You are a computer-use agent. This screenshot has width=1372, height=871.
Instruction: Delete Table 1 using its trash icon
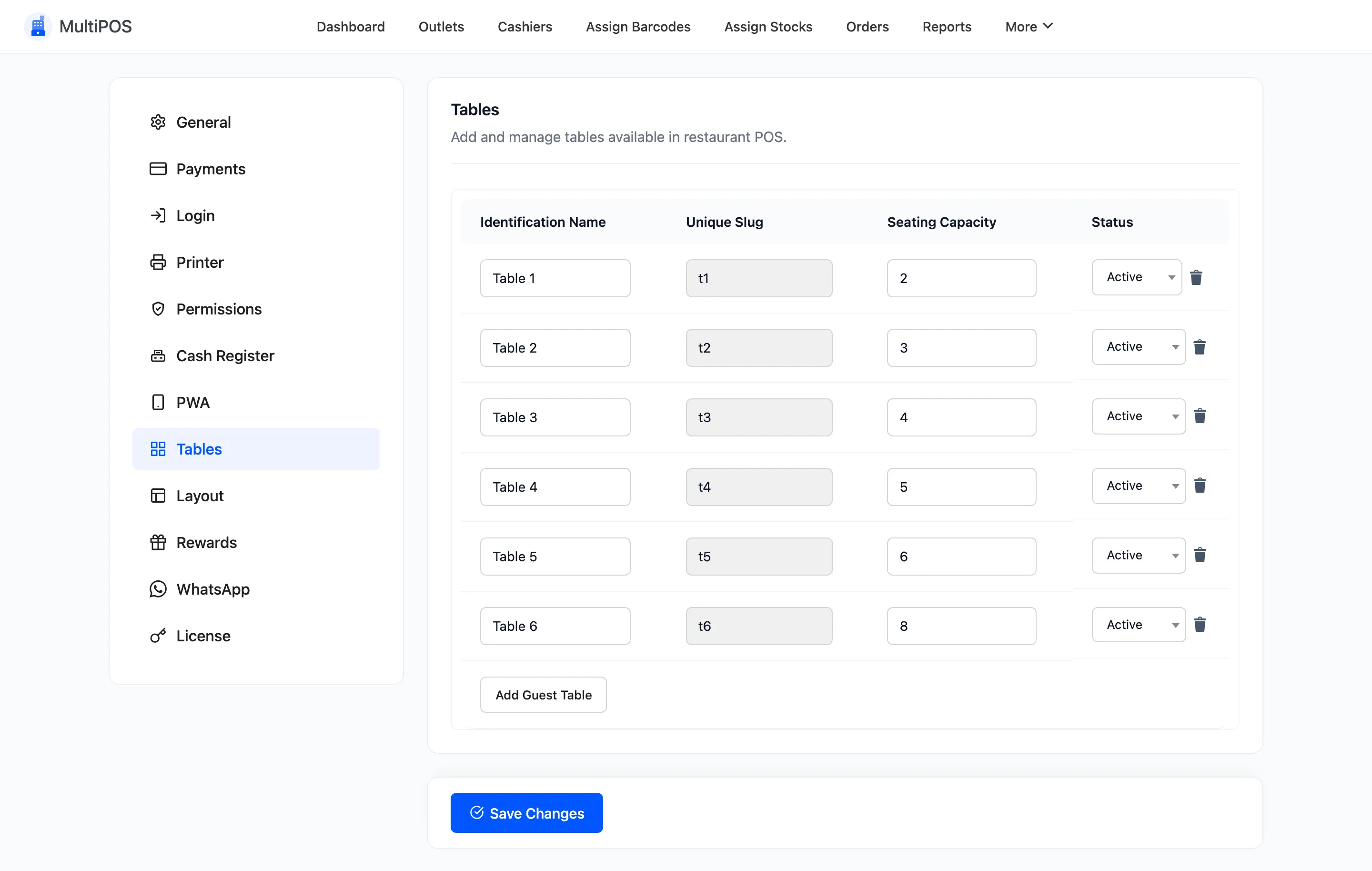(1196, 278)
